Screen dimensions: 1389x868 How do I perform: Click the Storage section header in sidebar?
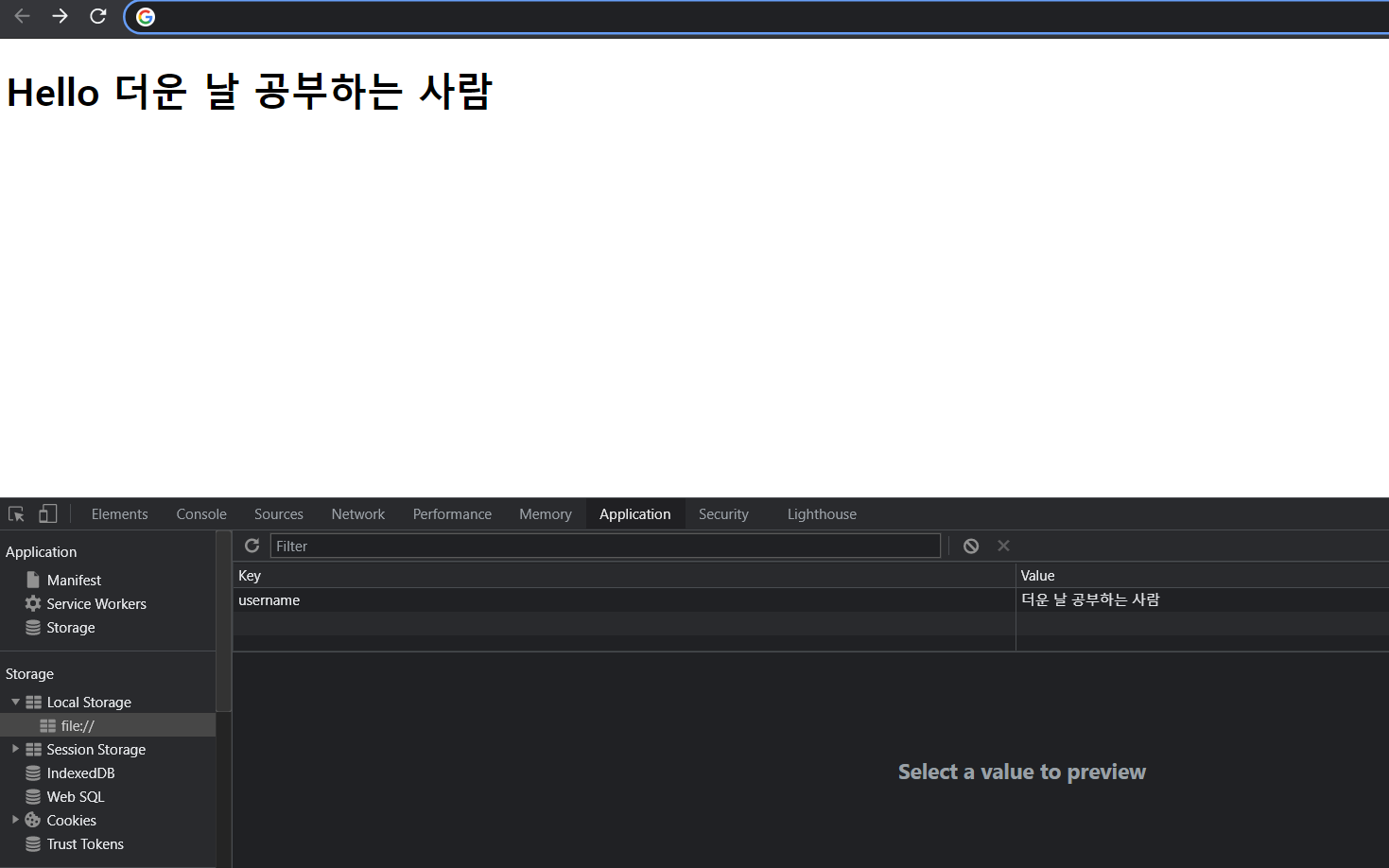pos(29,674)
